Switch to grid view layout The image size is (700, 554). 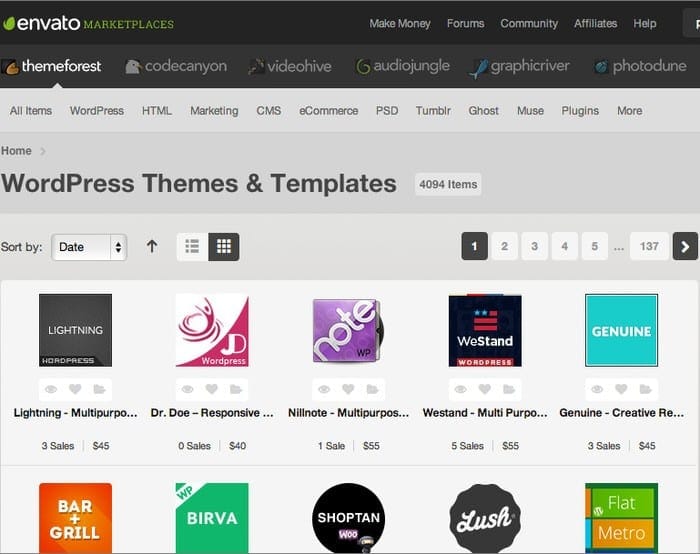coord(224,246)
